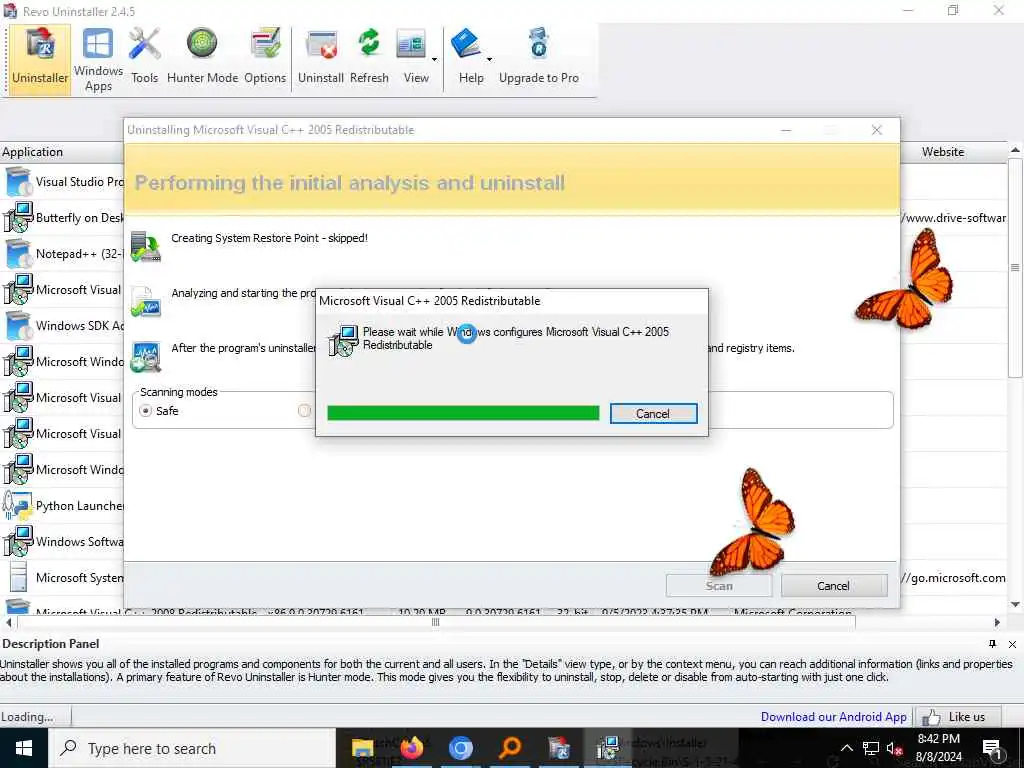Click the horizontal scrollbar right arrow
Image resolution: width=1024 pixels, height=768 pixels.
tap(997, 622)
